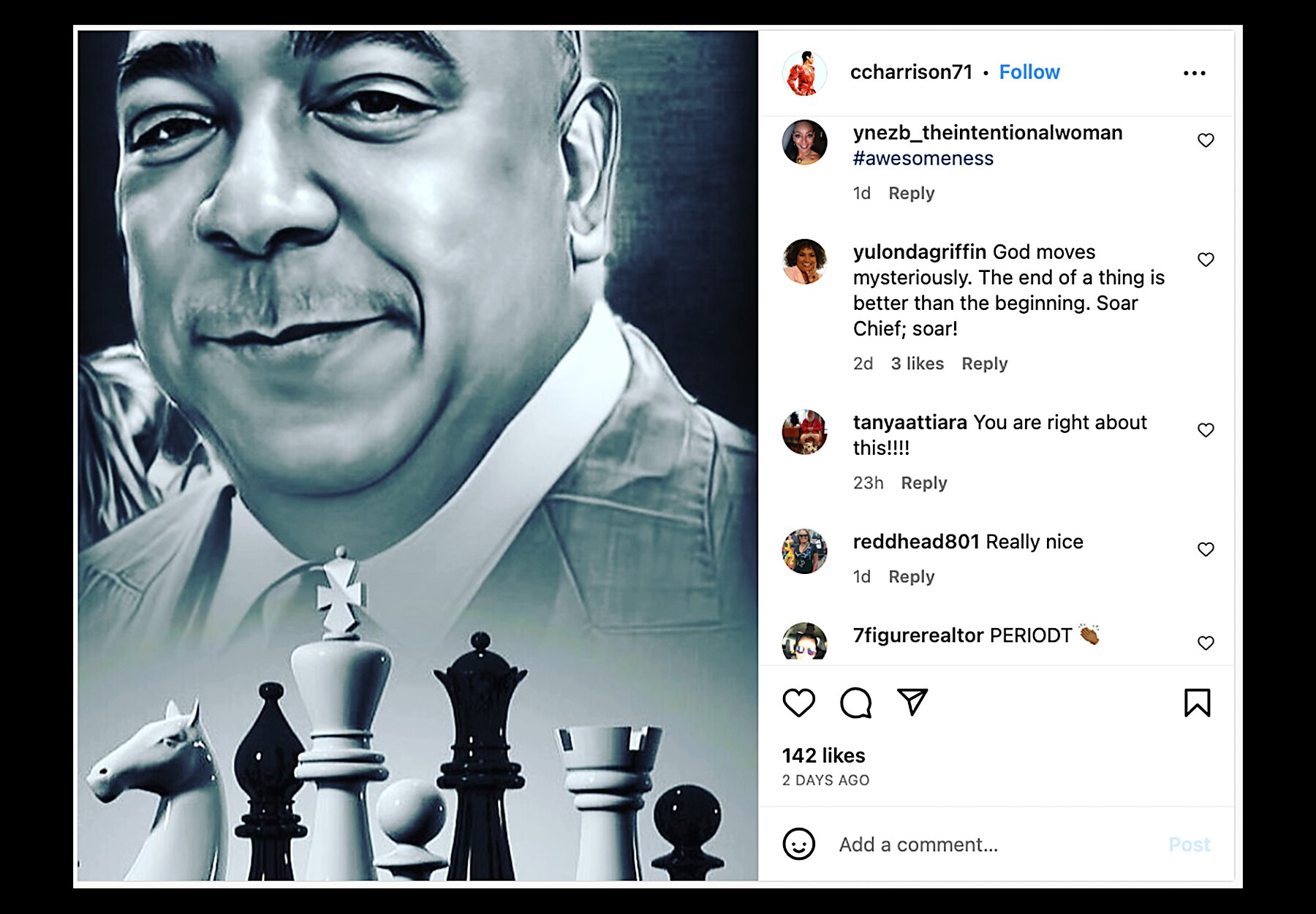The image size is (1316, 914).
Task: Like the 7figurerealtor PERIODT comment
Action: click(1206, 642)
